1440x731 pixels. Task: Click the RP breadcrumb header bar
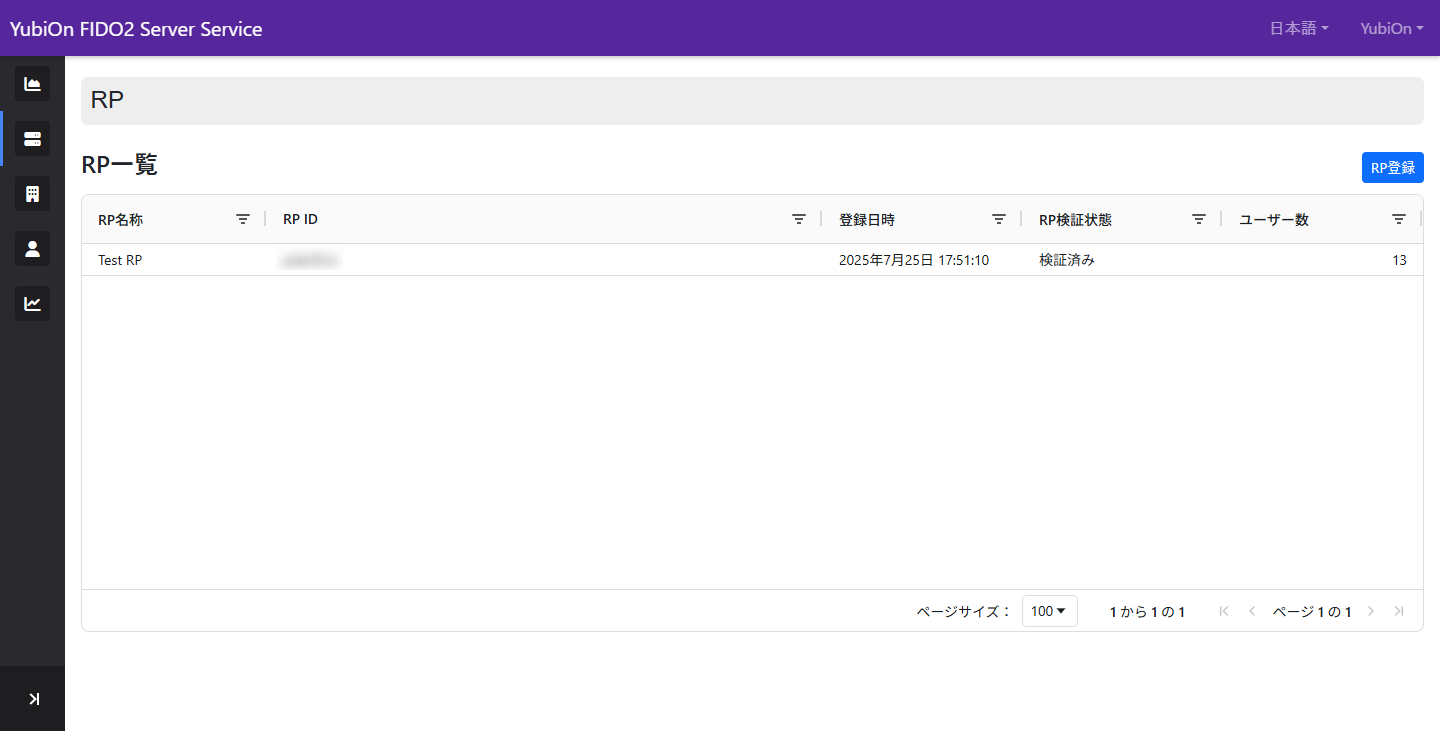pyautogui.click(x=752, y=101)
